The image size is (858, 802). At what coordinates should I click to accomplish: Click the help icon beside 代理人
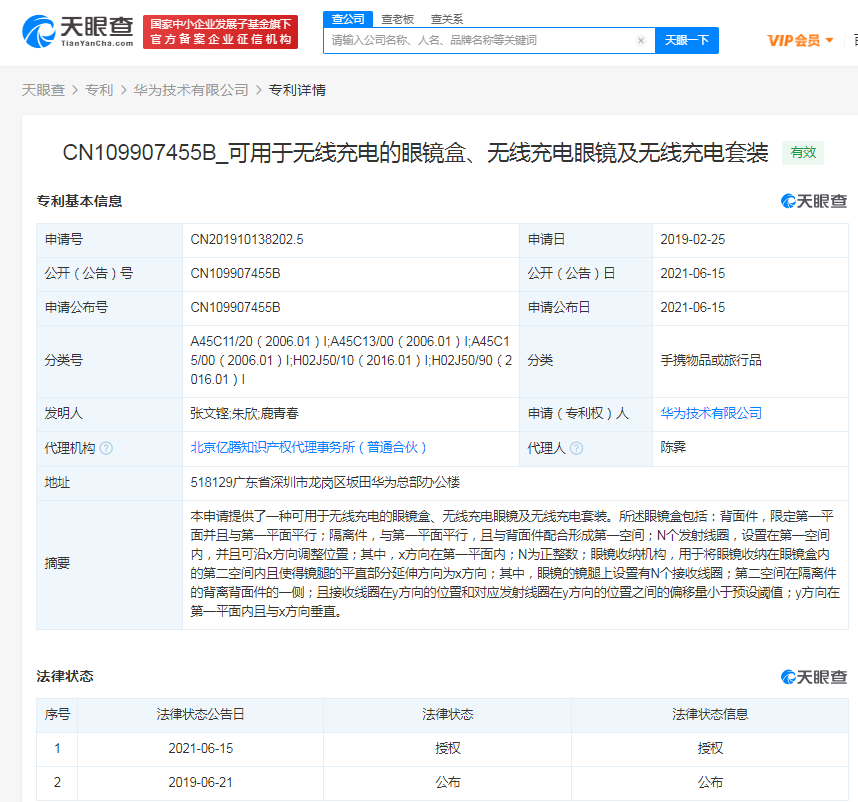click(578, 448)
